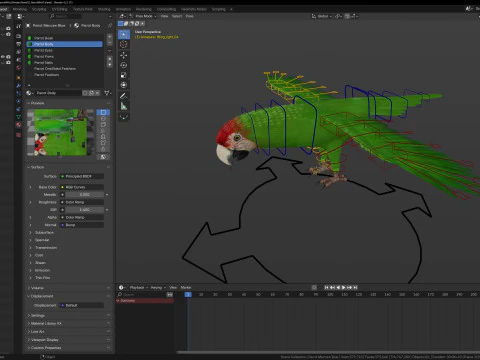Activate the Move tool
480x360 pixels.
pos(124,55)
